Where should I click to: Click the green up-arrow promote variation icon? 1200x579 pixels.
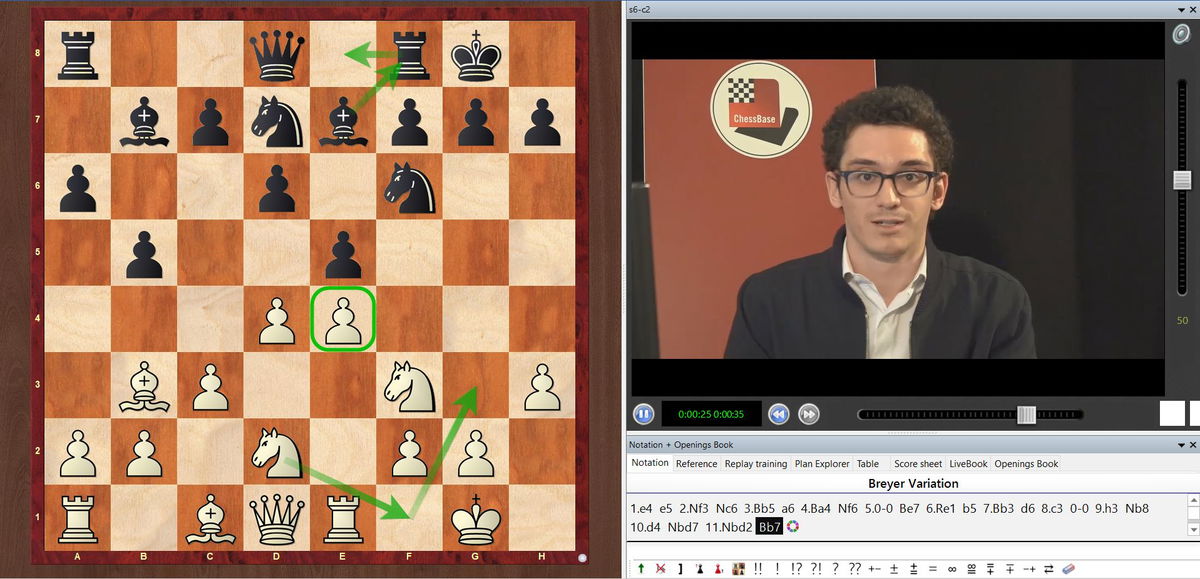click(640, 569)
